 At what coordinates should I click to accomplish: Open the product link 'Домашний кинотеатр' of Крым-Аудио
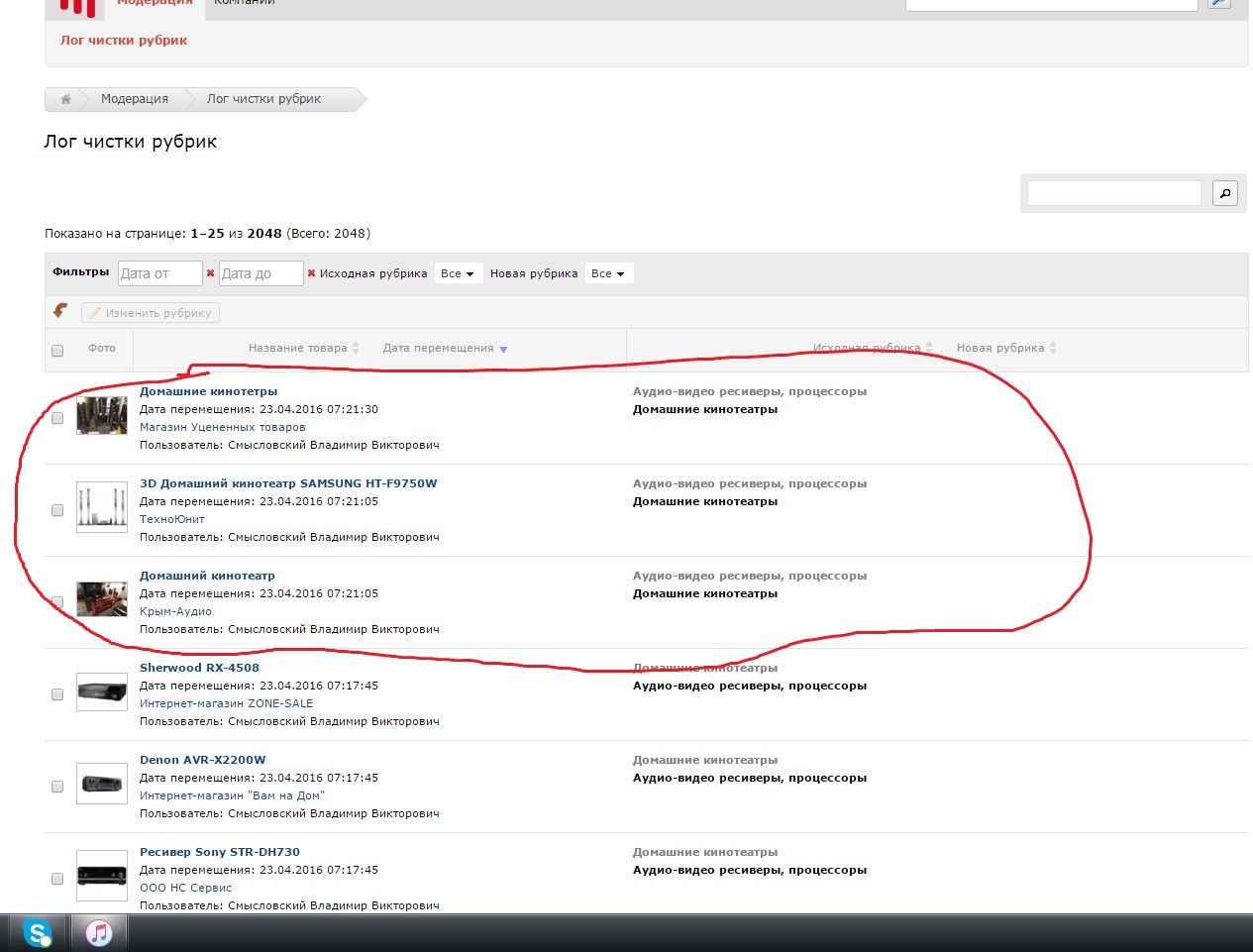click(x=207, y=576)
